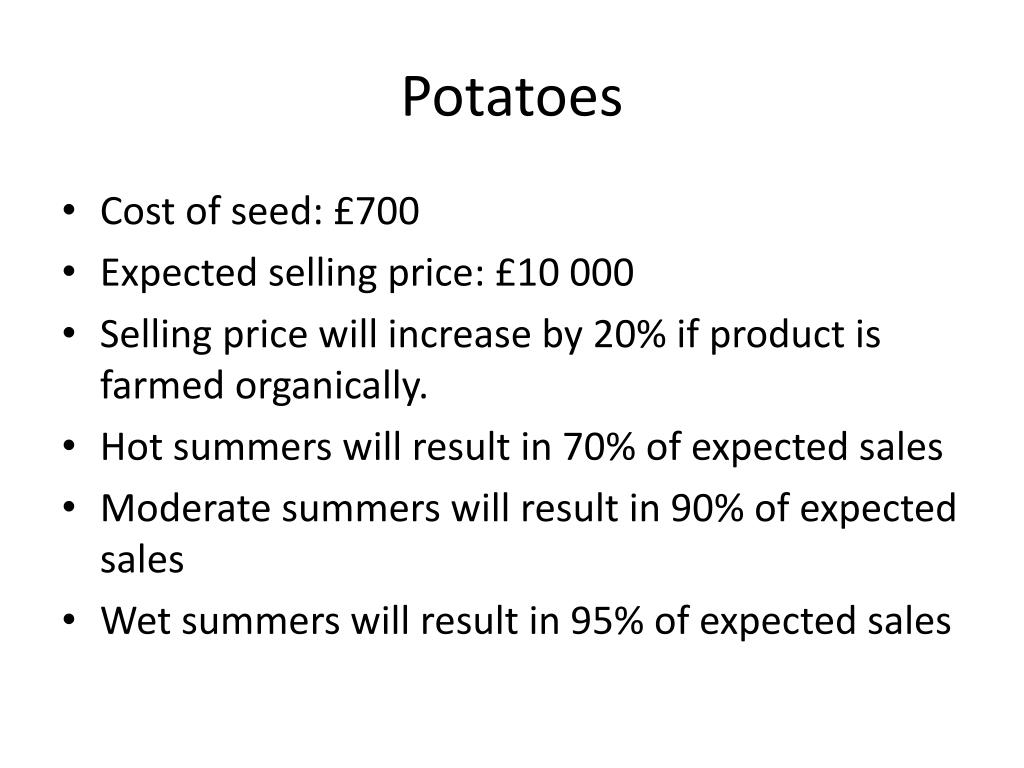Image resolution: width=1024 pixels, height=768 pixels.
Task: Click the bullet before Hot summers
Action: coord(70,447)
